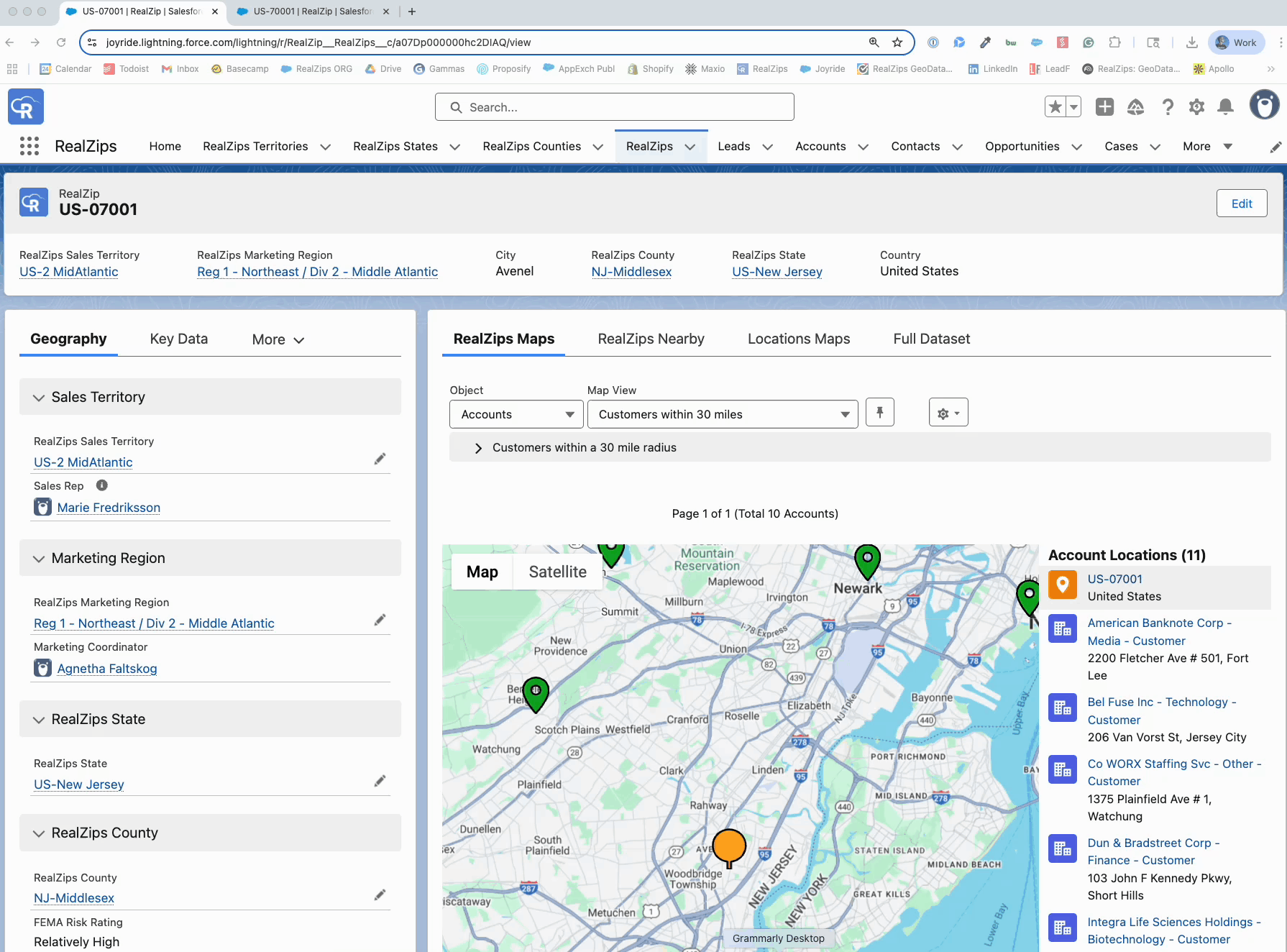
Task: Open new browser tab plus button
Action: [x=412, y=12]
